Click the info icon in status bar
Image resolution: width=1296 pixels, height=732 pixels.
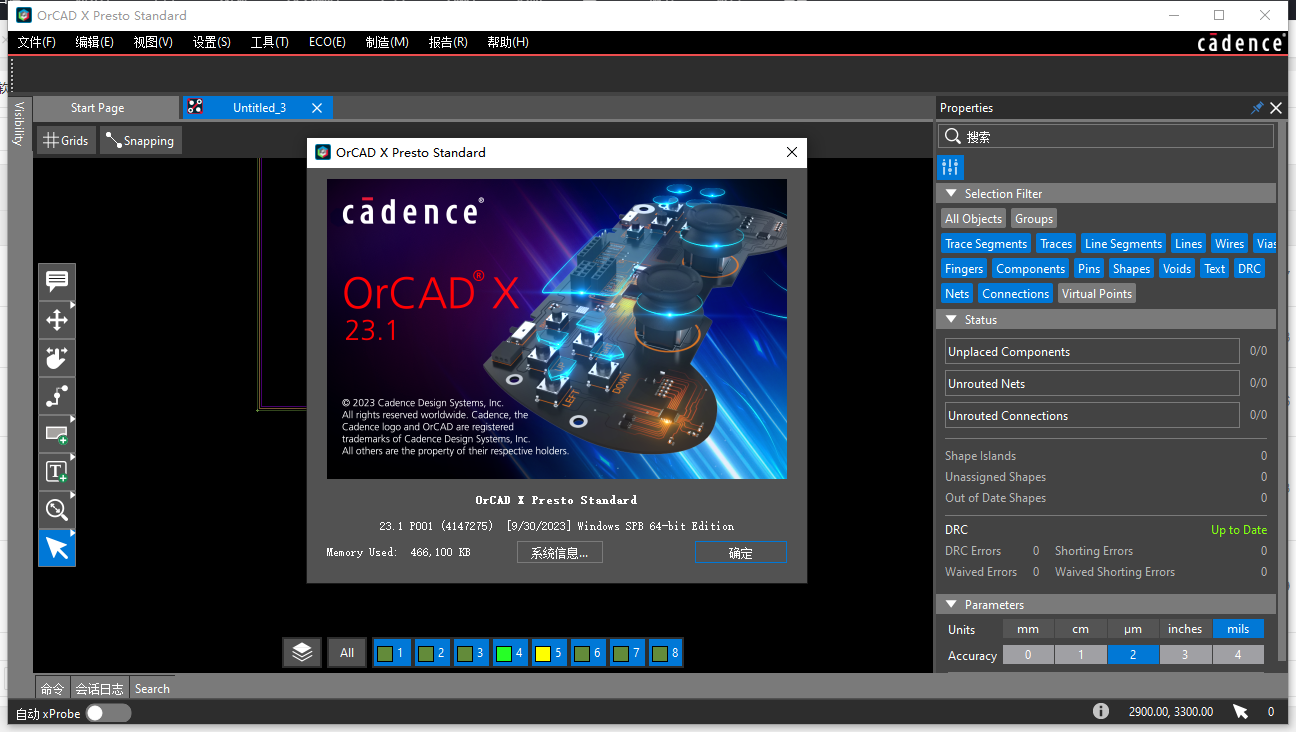pos(1101,711)
